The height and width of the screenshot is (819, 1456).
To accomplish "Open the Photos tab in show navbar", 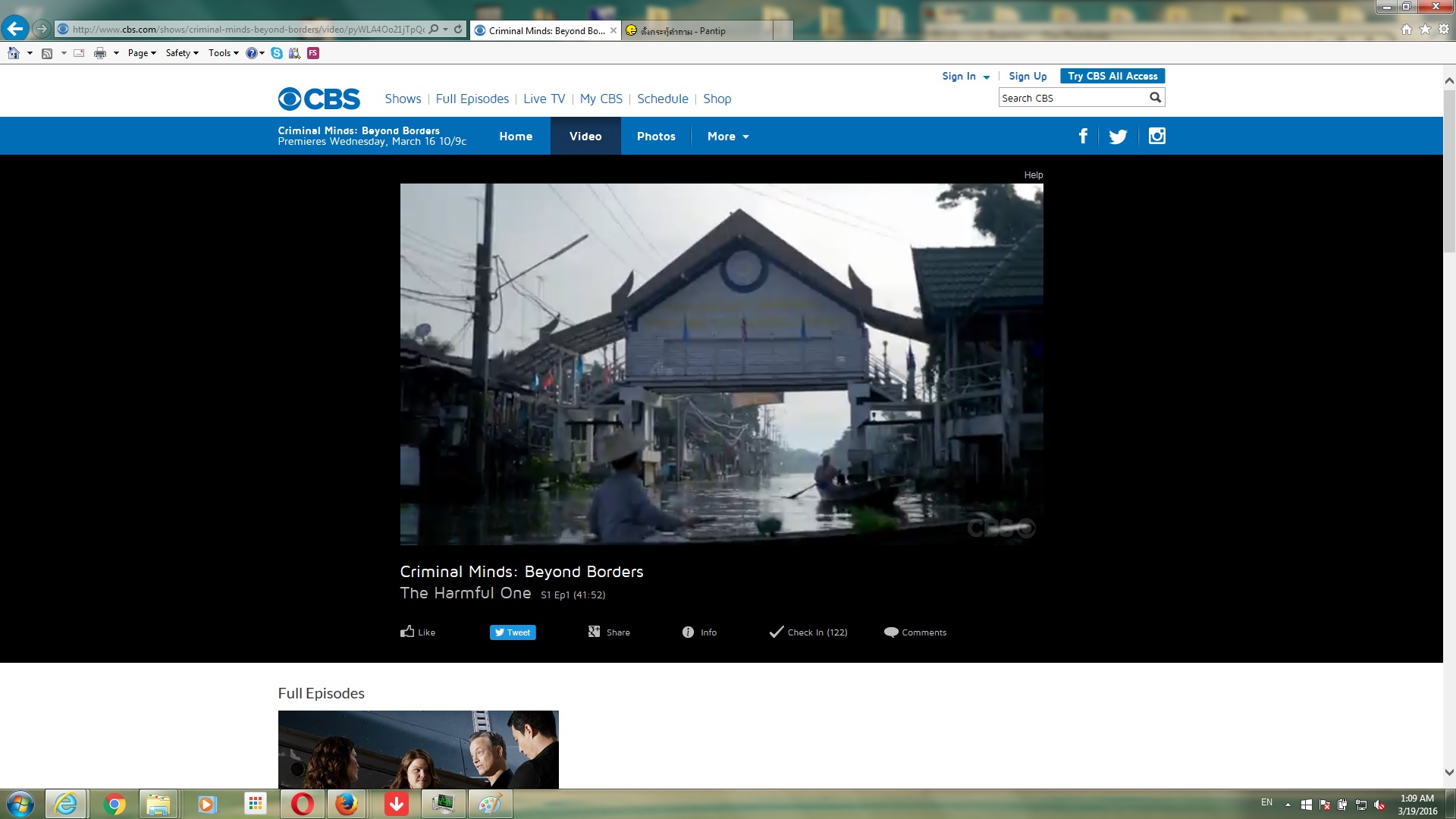I will 656,136.
